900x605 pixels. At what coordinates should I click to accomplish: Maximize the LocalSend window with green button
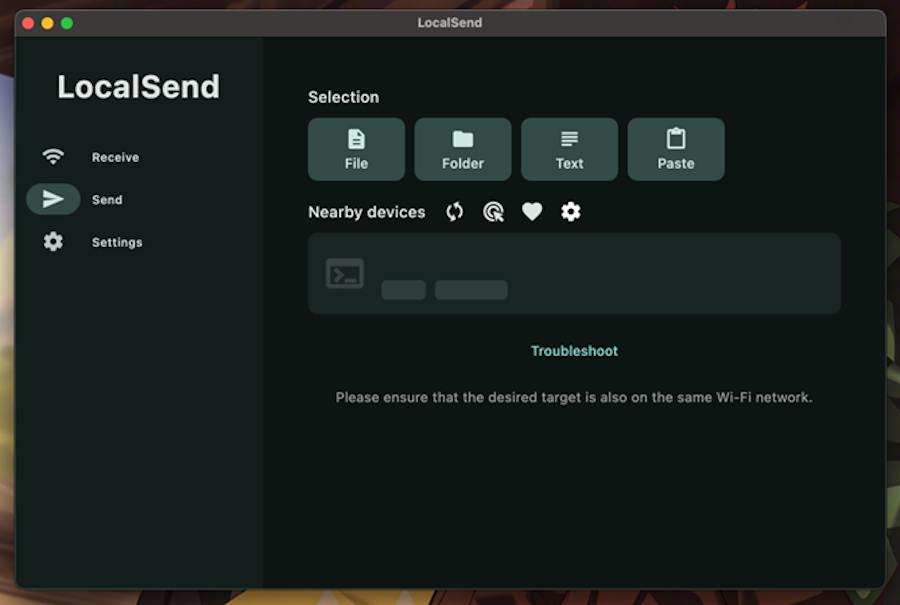click(x=67, y=23)
